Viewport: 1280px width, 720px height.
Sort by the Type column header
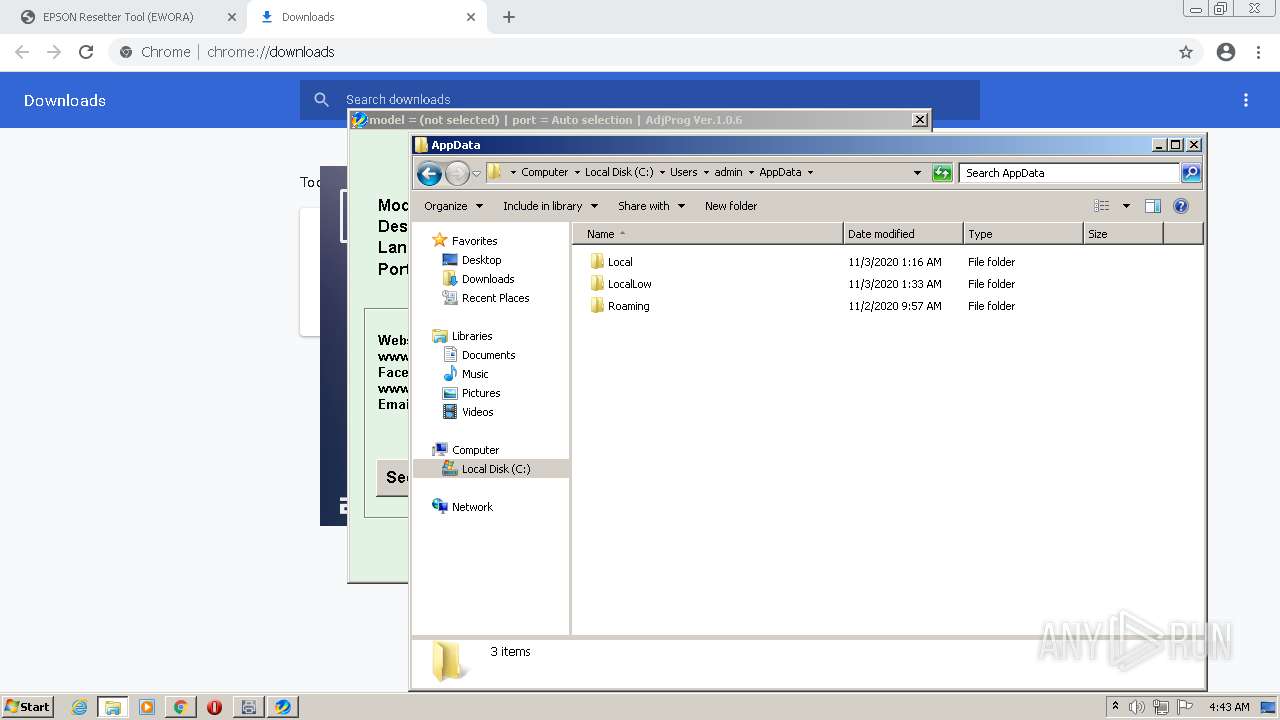click(1023, 234)
